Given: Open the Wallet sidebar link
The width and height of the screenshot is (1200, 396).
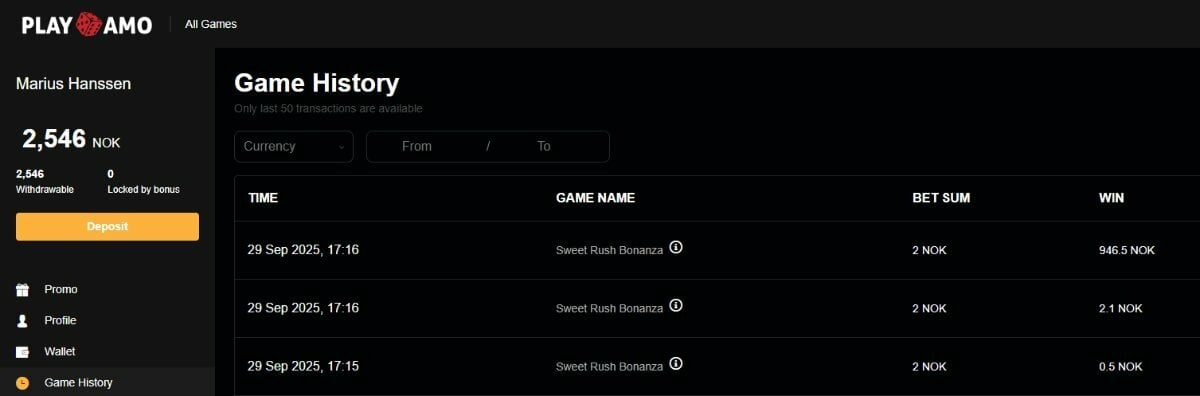Looking at the screenshot, I should pyautogui.click(x=60, y=352).
